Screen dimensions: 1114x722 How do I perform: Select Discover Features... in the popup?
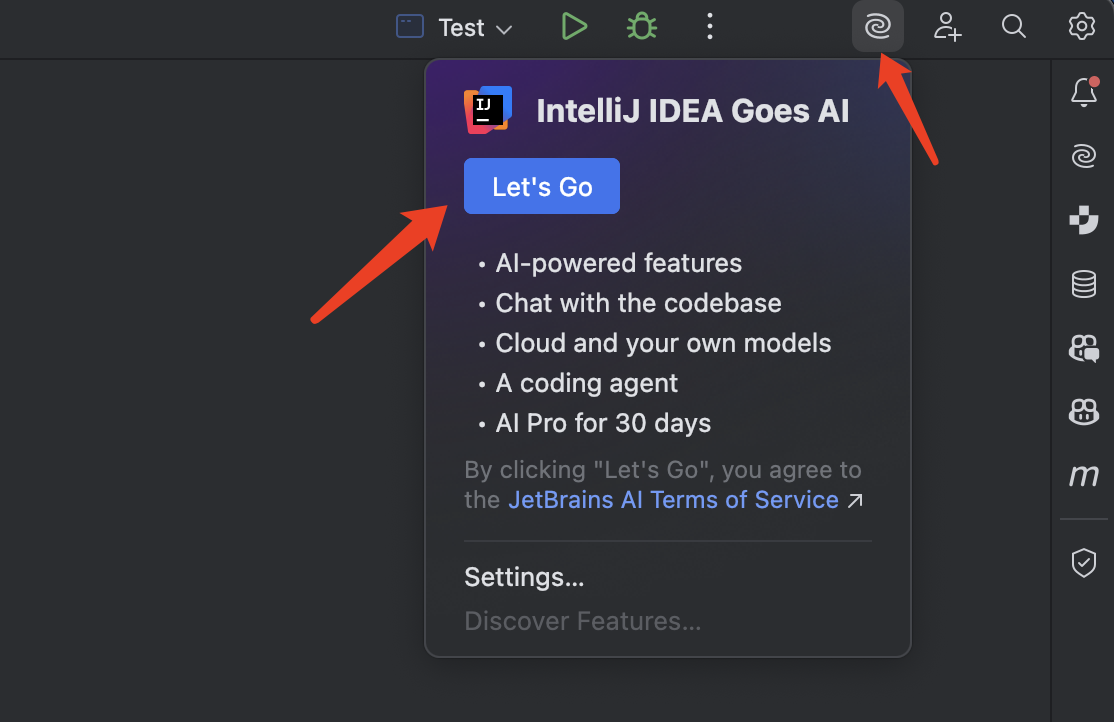(582, 621)
